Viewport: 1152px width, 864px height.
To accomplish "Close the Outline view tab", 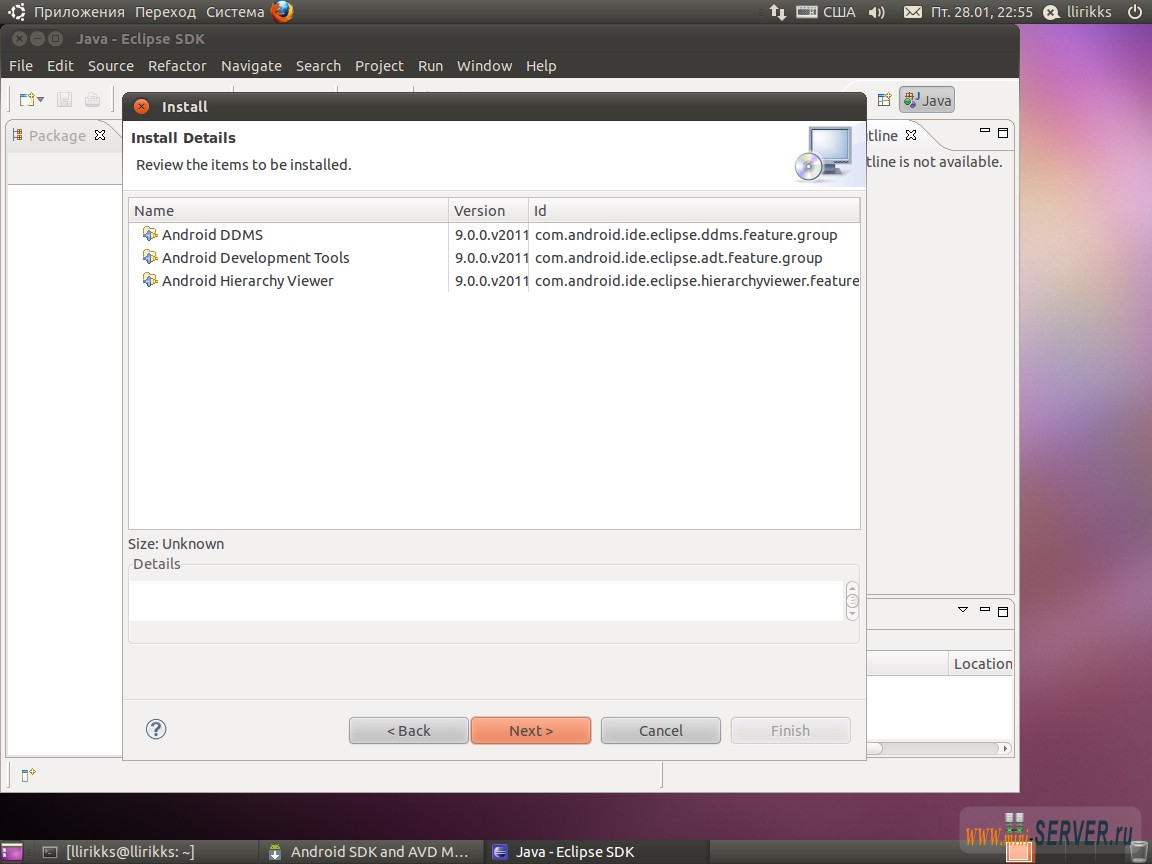I will click(x=911, y=134).
